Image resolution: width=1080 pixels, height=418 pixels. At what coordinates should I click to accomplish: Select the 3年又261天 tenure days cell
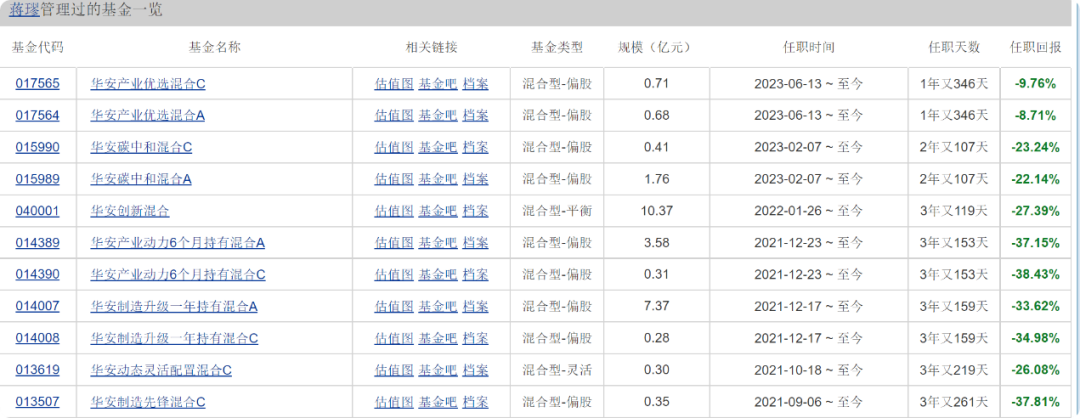click(954, 401)
